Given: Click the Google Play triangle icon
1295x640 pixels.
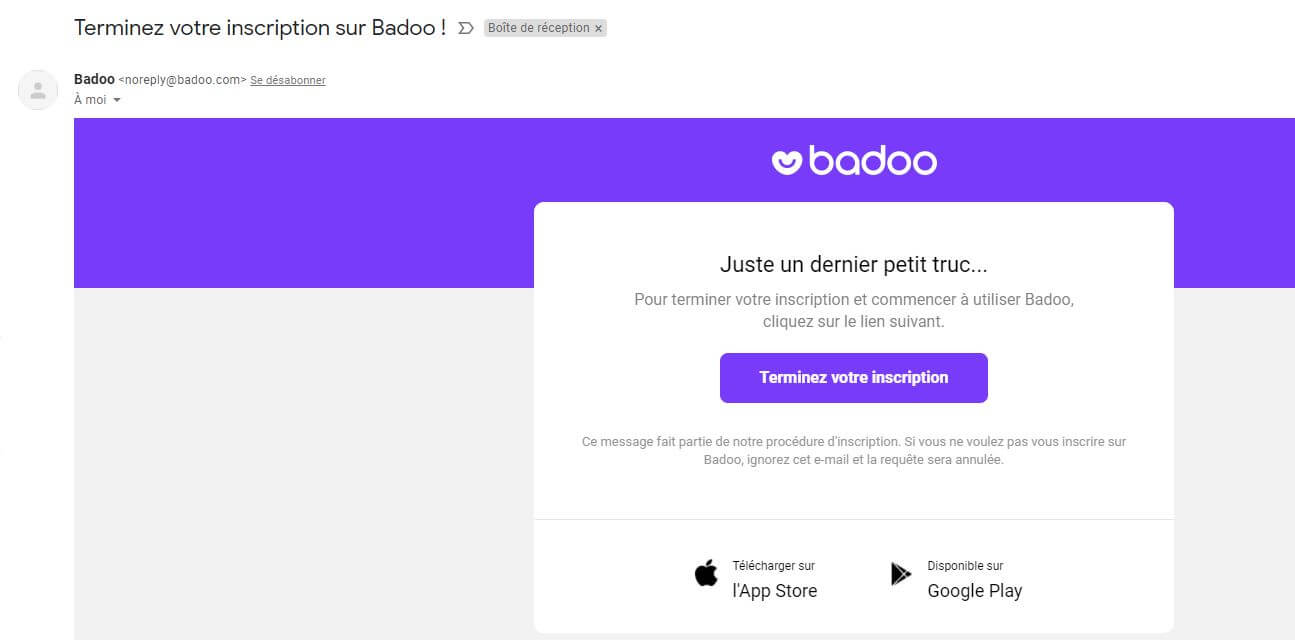Looking at the screenshot, I should 901,574.
